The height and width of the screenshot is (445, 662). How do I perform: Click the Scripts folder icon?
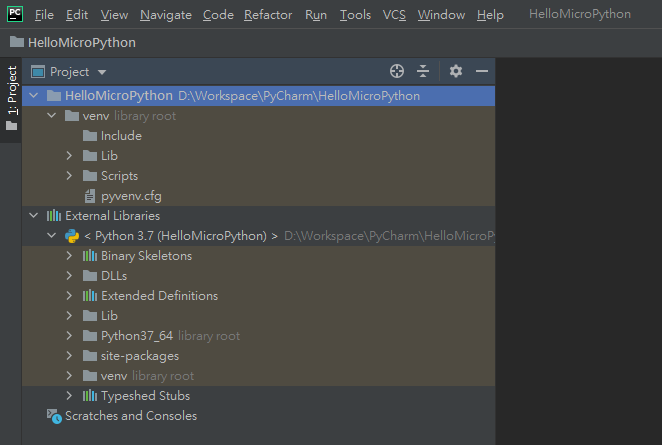pyautogui.click(x=90, y=176)
